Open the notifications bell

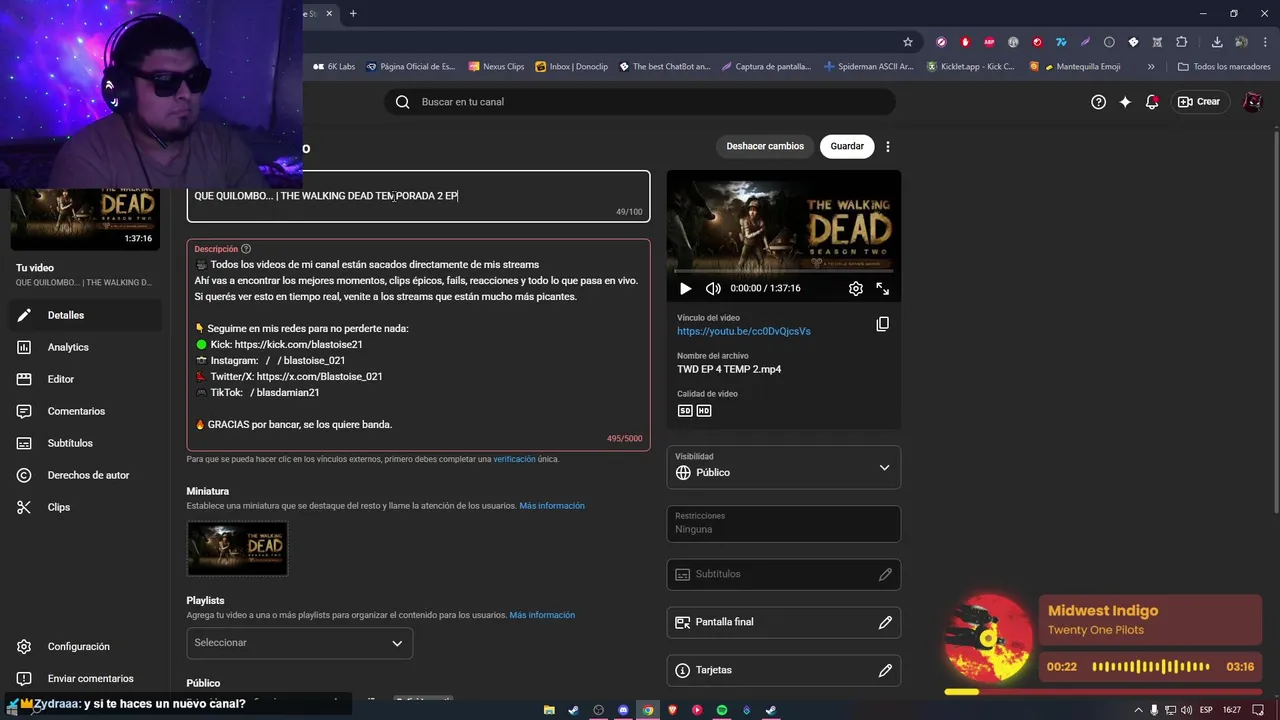point(1152,102)
